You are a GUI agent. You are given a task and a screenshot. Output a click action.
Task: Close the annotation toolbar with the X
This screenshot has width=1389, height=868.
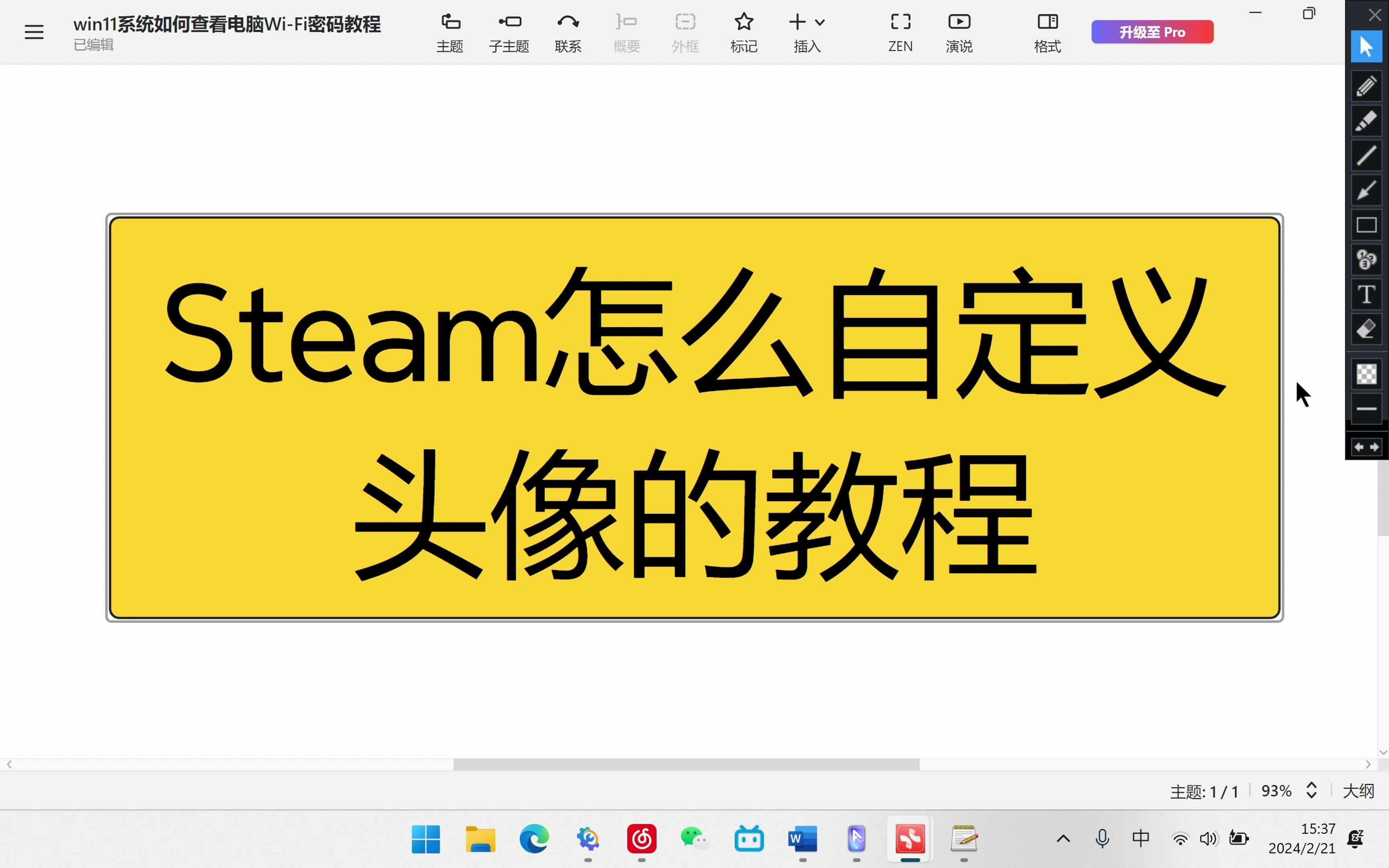coord(1375,15)
